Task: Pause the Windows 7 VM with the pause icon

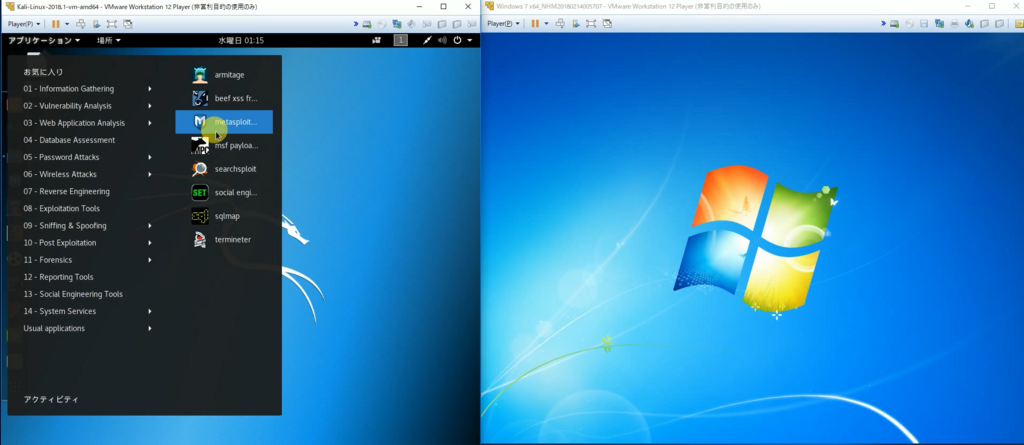Action: point(535,24)
